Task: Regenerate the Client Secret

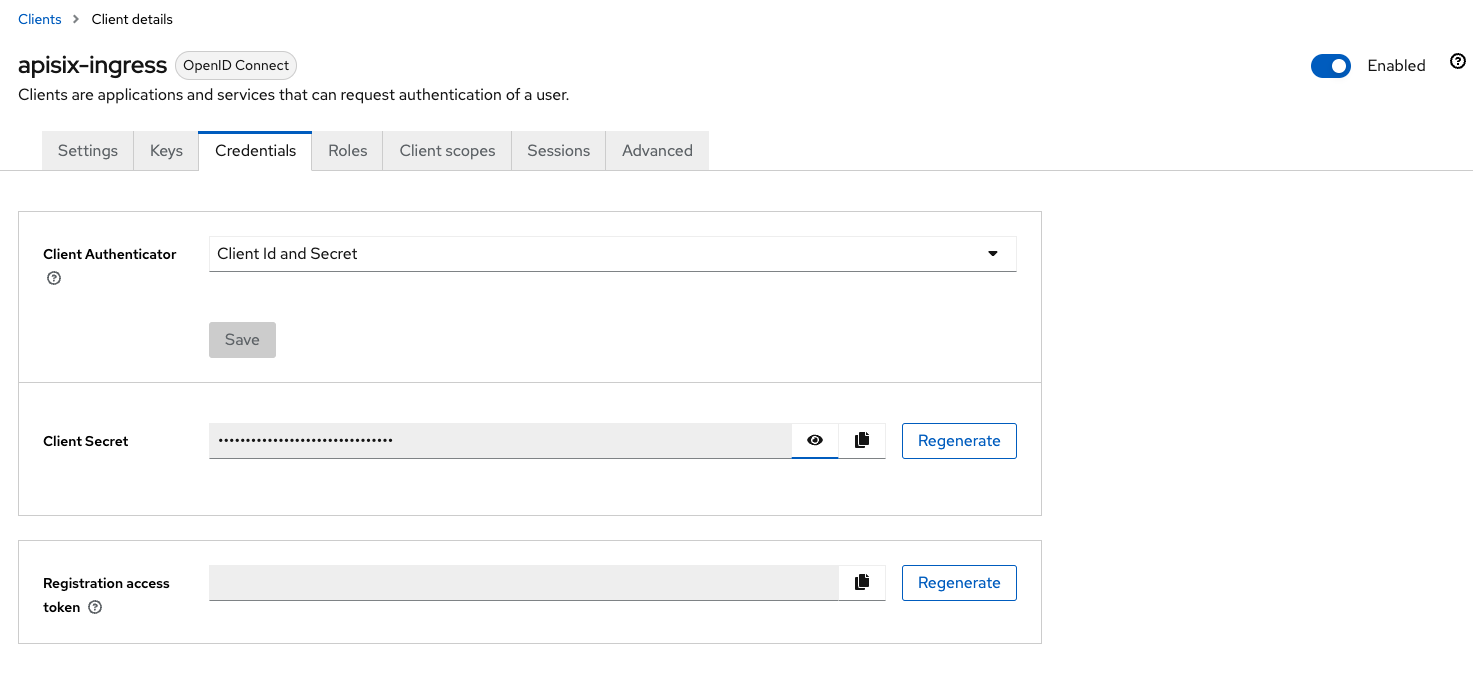Action: [958, 440]
